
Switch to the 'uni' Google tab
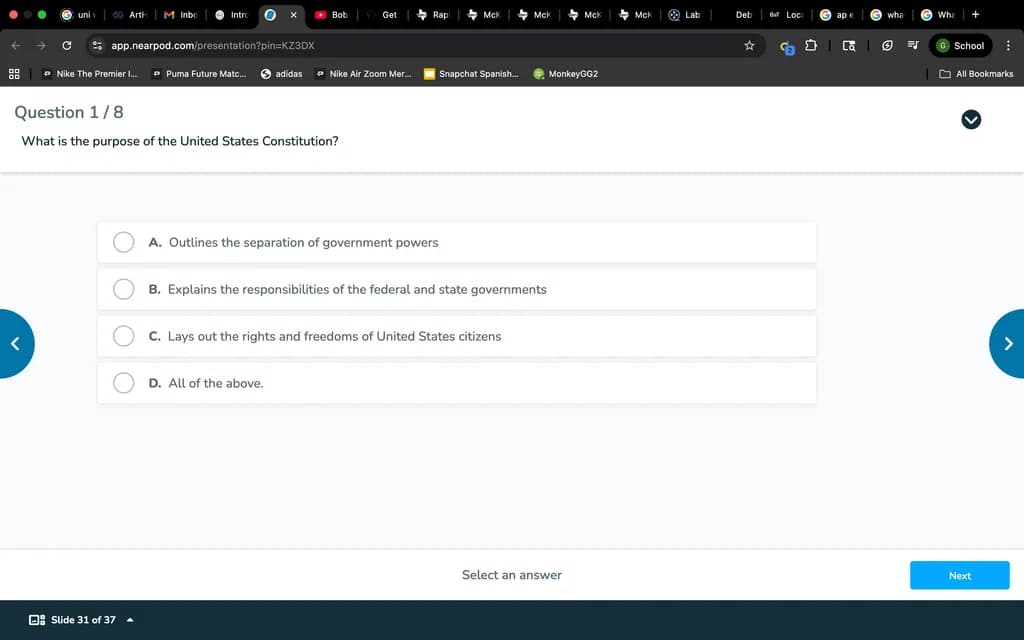[79, 14]
